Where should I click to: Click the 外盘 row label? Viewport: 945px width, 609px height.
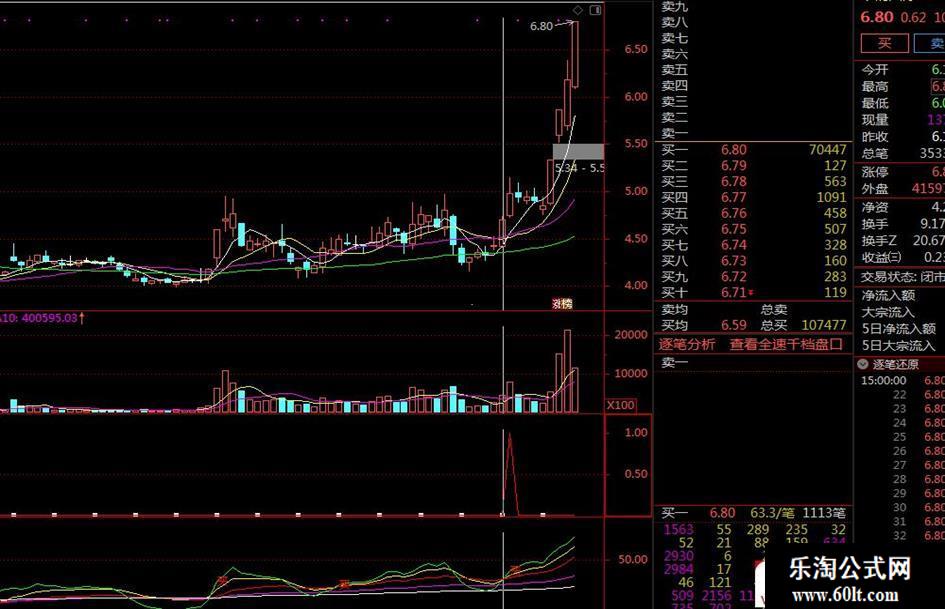[x=874, y=189]
